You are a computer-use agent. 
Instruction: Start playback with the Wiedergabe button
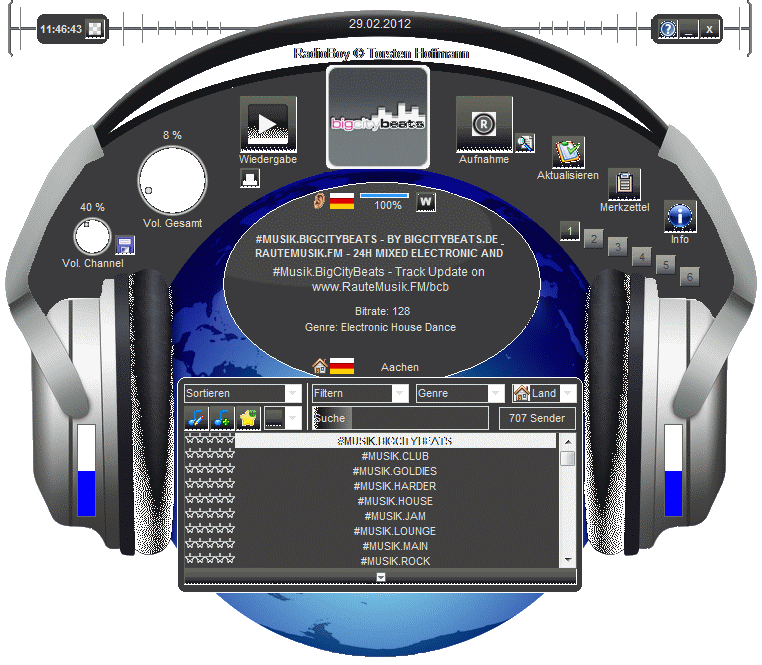(x=268, y=124)
